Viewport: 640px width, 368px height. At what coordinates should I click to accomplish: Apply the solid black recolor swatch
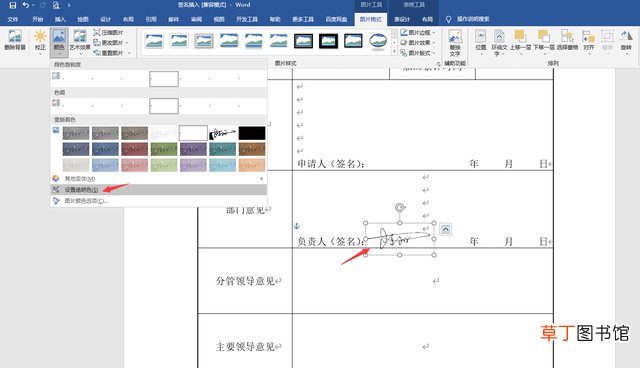[252, 133]
